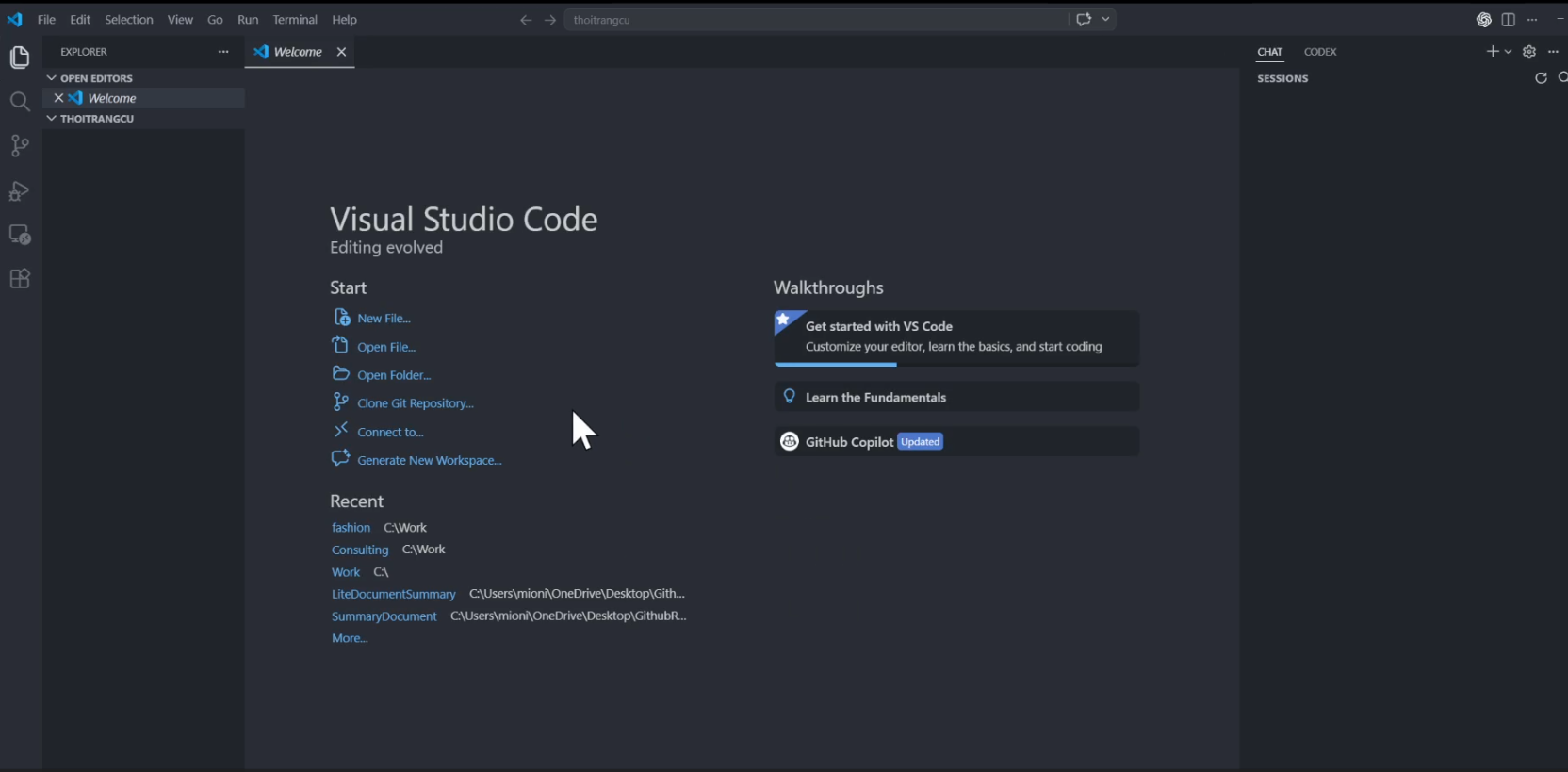This screenshot has height=772, width=1568.
Task: Open the recent folder fashion
Action: coord(351,528)
